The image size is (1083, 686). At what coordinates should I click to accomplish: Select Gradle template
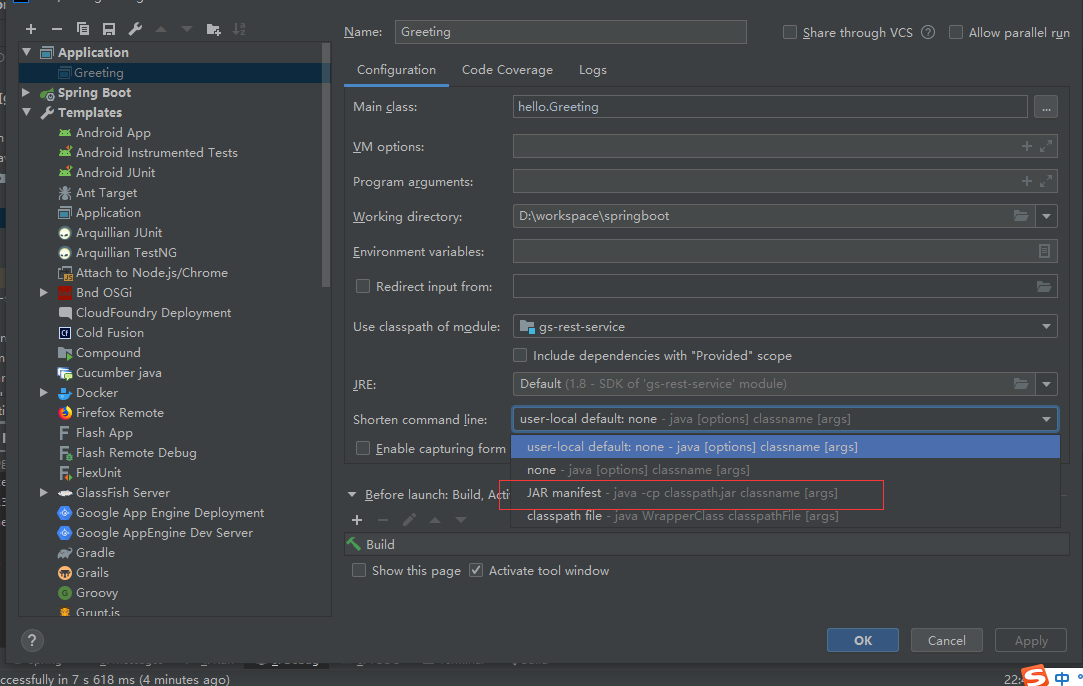(95, 553)
